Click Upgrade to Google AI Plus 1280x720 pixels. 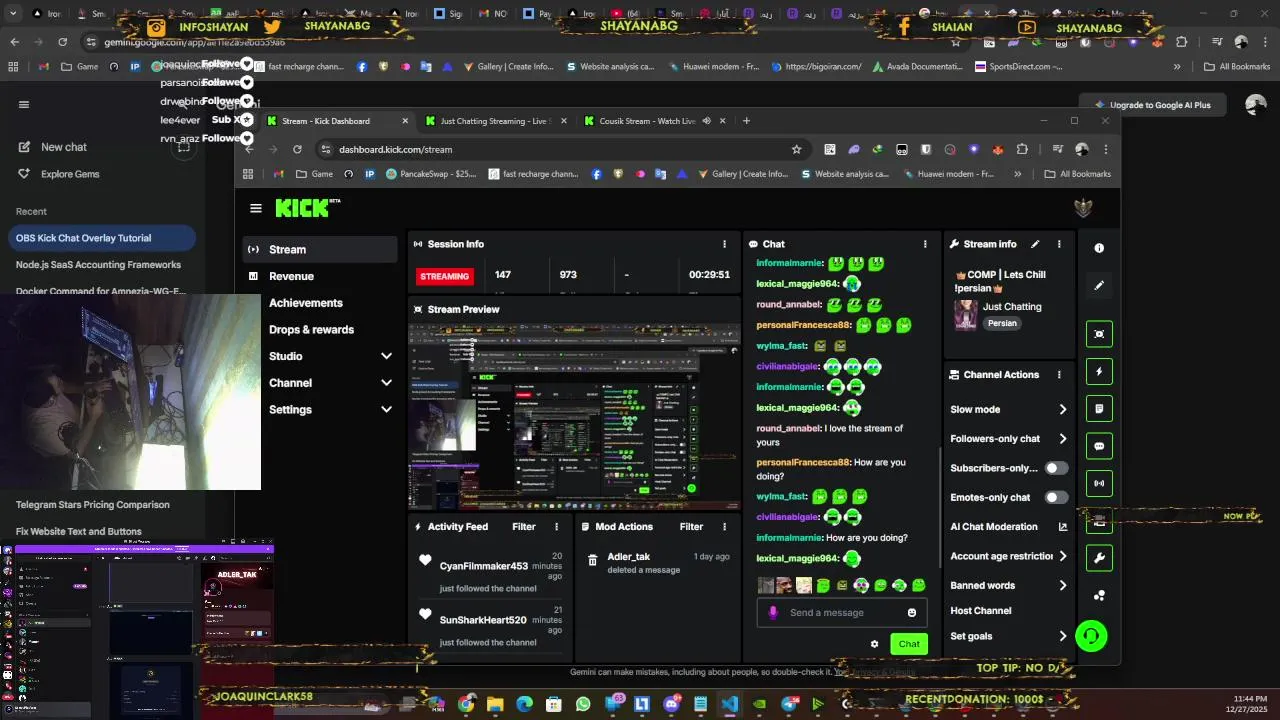[x=1152, y=105]
